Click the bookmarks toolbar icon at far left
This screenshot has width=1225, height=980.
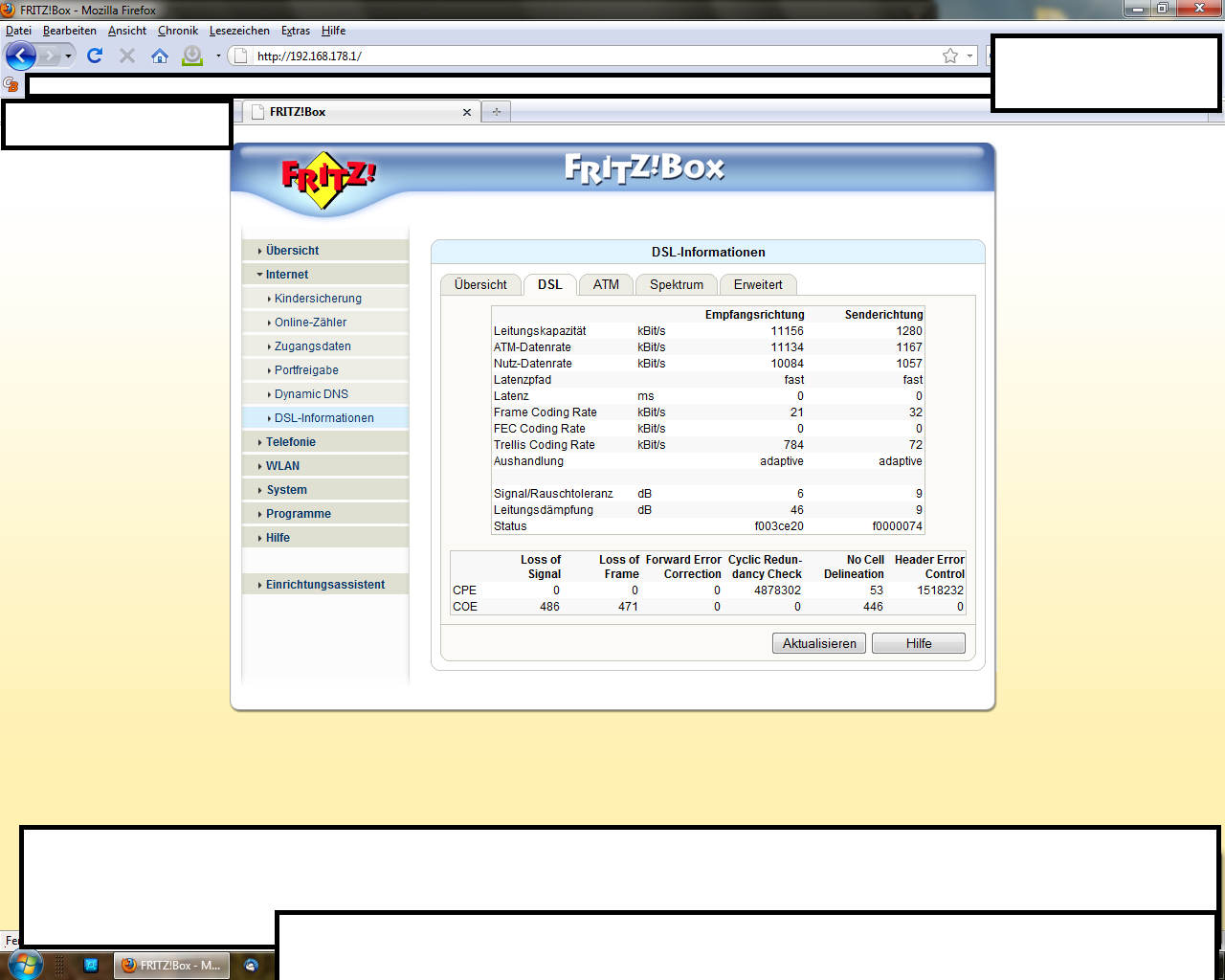click(11, 85)
